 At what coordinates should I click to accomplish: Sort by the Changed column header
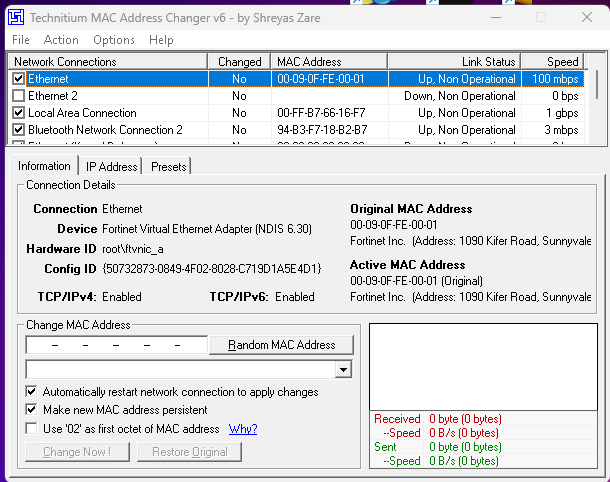[x=239, y=61]
